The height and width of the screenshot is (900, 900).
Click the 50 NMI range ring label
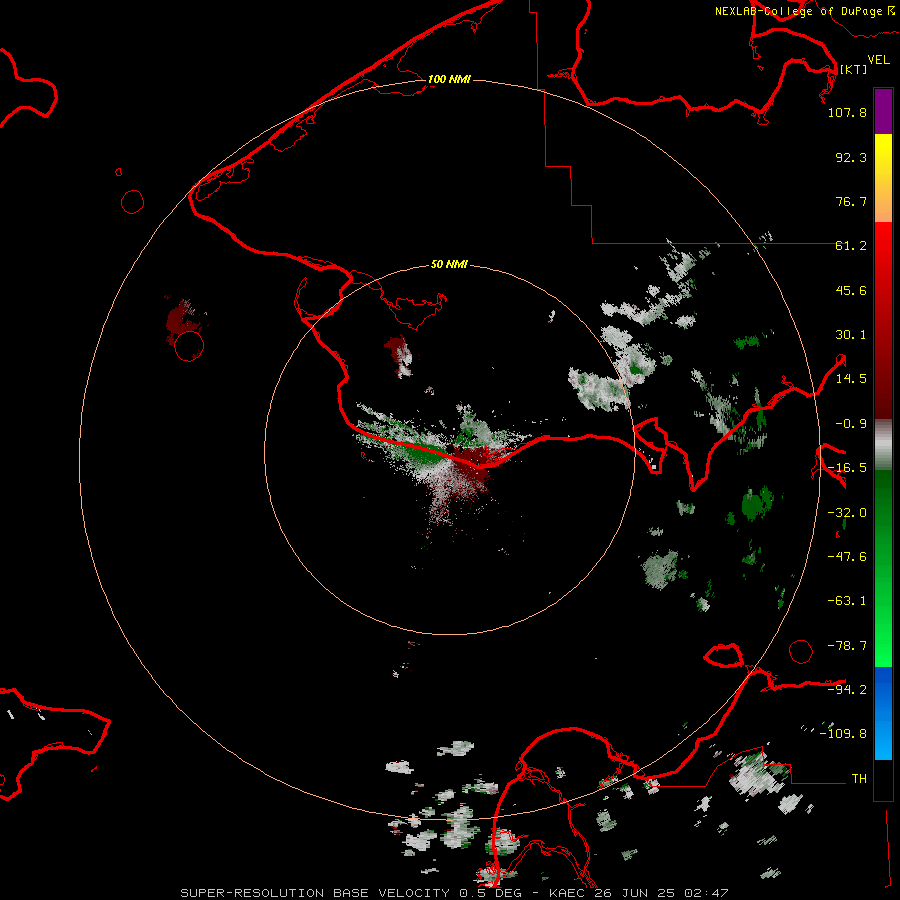pyautogui.click(x=449, y=264)
